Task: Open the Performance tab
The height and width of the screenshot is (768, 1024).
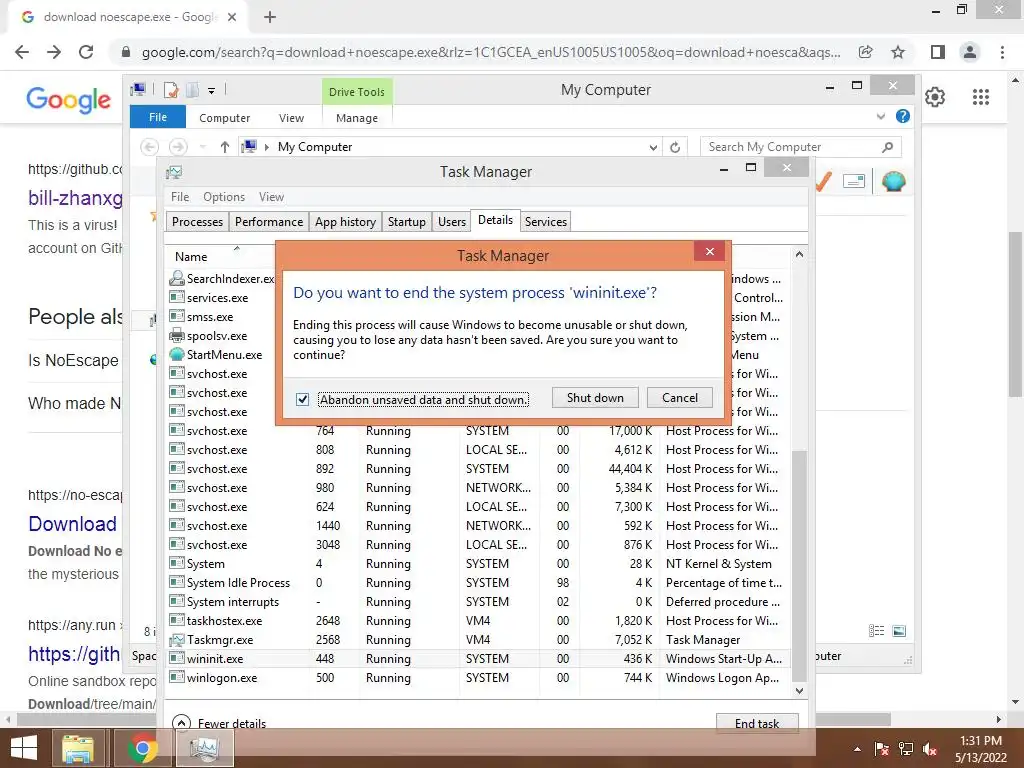Action: click(268, 222)
